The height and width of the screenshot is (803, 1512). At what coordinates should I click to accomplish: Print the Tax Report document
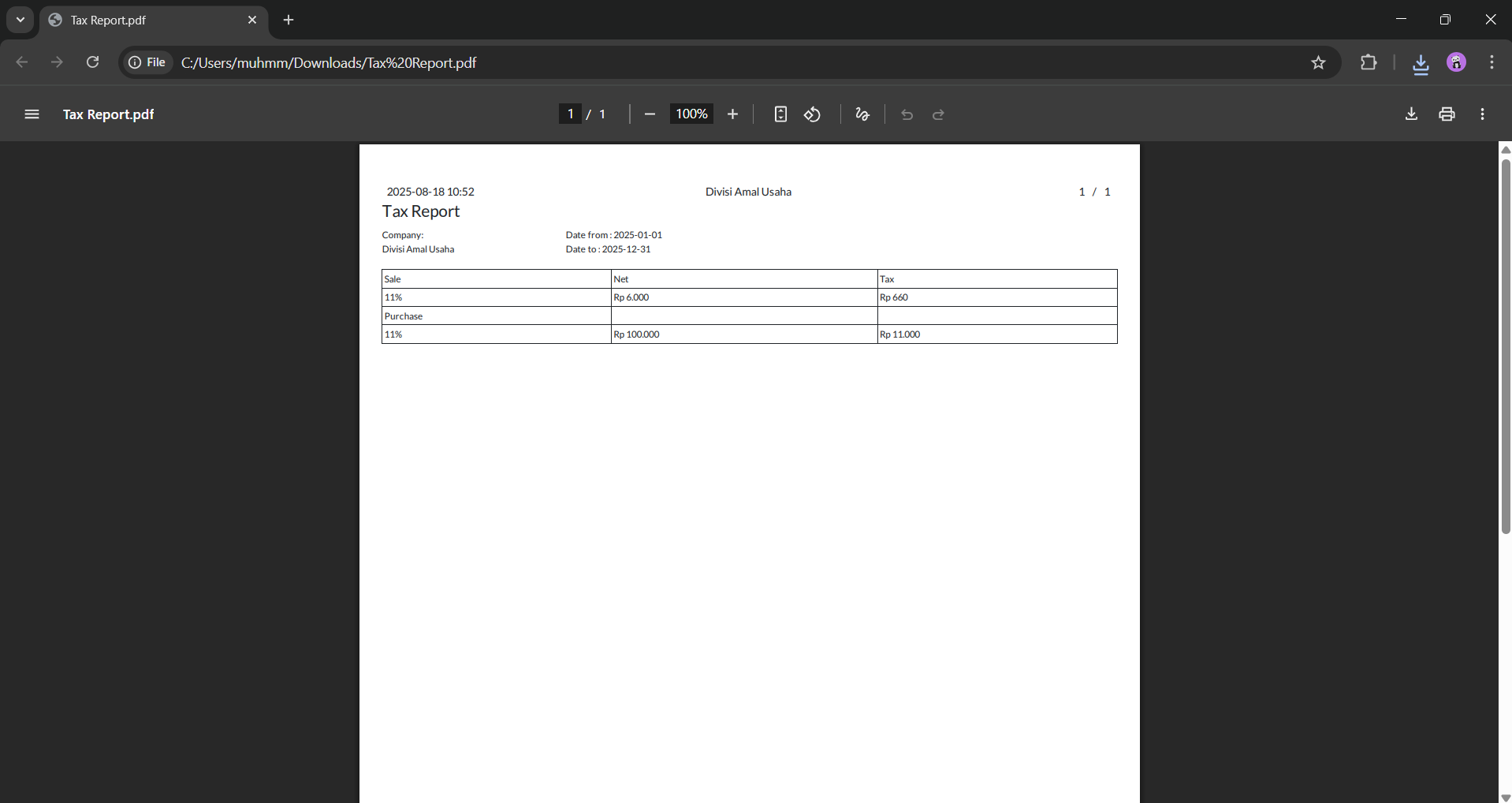[1447, 114]
